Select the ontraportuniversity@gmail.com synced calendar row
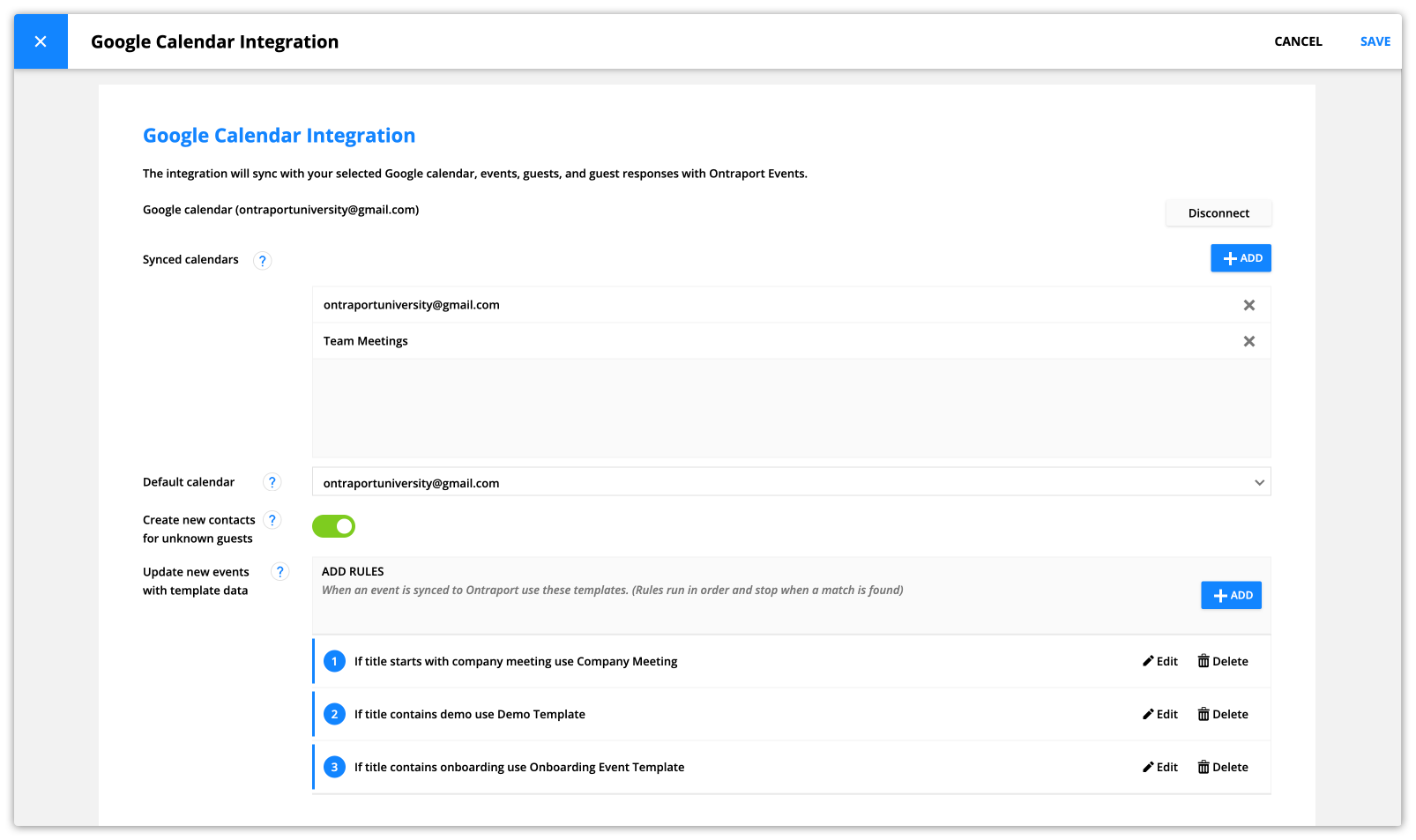 (x=791, y=305)
